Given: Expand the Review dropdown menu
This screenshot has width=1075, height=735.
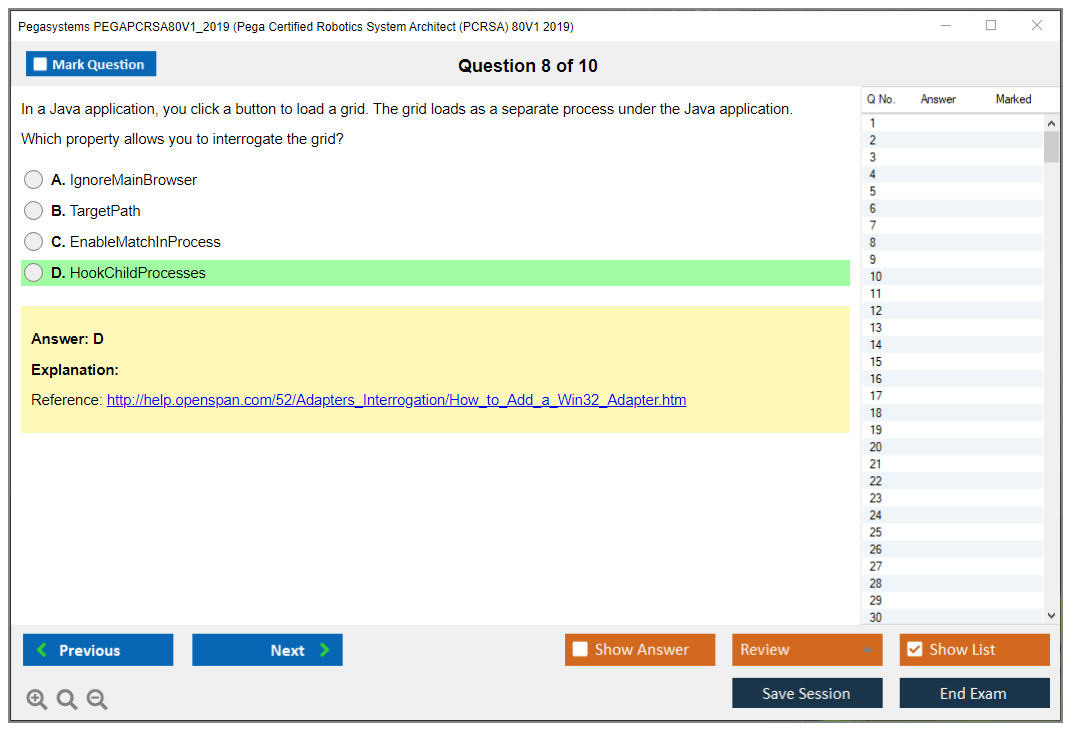Looking at the screenshot, I should 807,650.
